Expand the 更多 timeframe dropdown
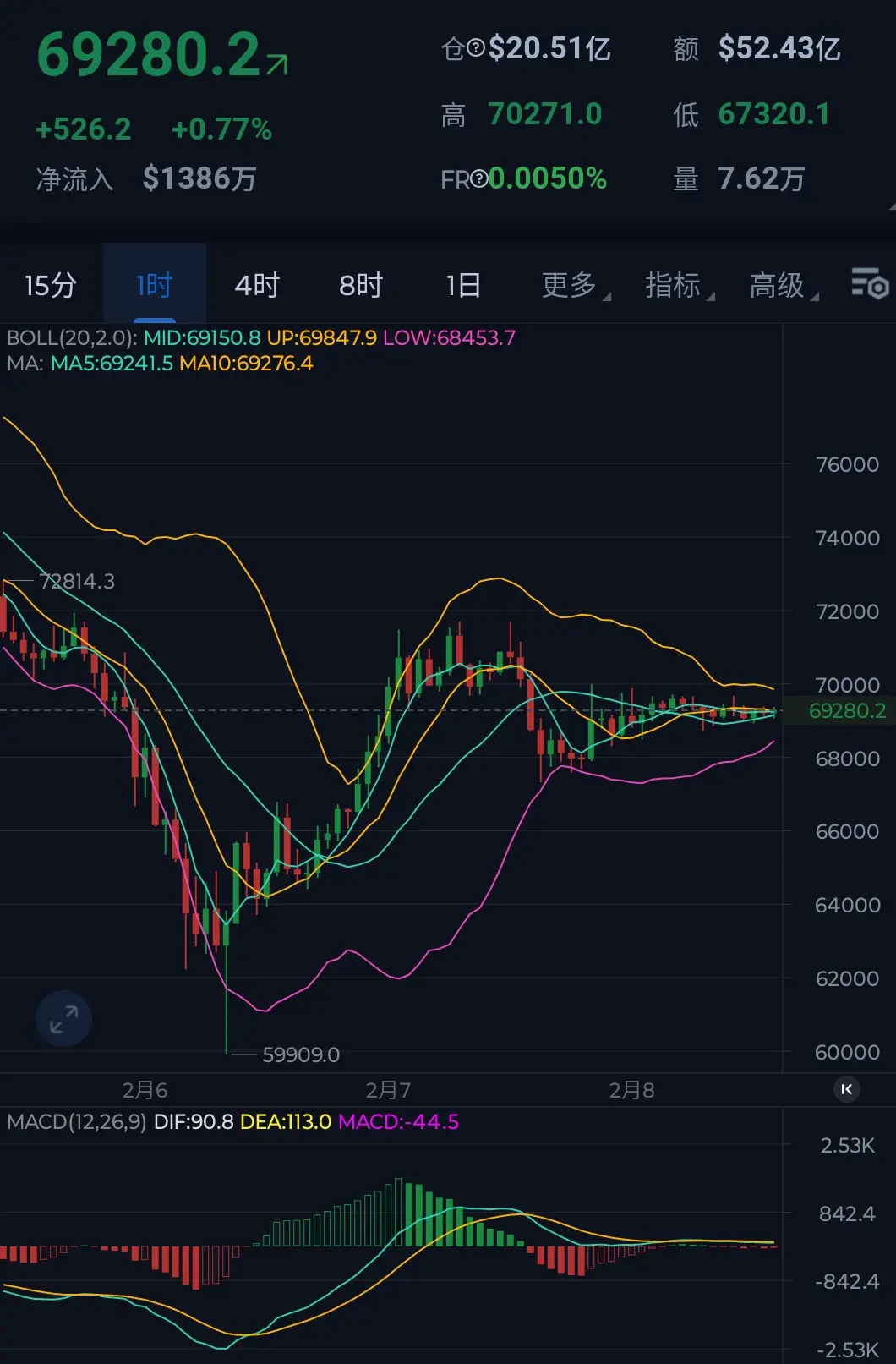 click(576, 285)
